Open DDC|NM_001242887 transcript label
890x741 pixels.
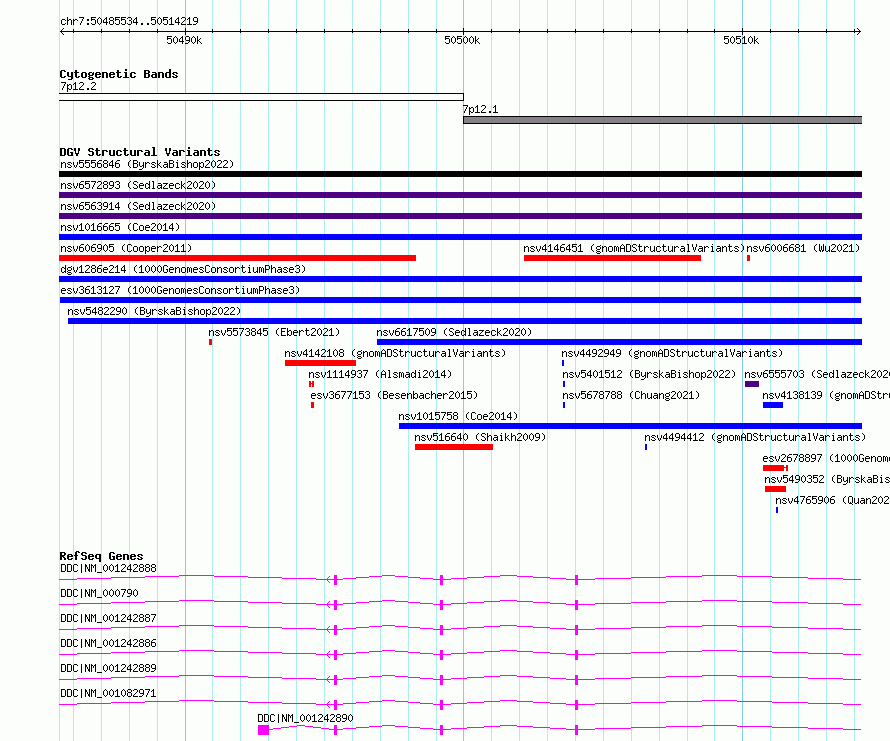click(108, 618)
